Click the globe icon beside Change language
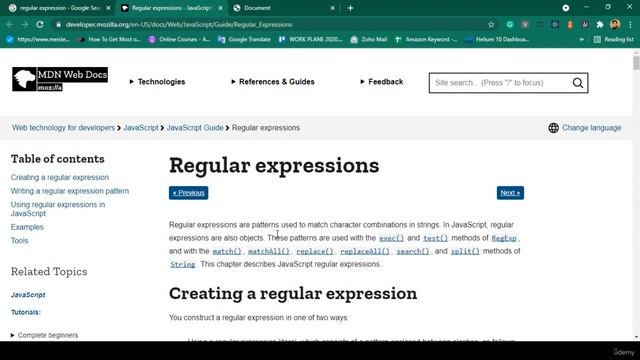Viewport: 640px width, 360px height. 553,128
